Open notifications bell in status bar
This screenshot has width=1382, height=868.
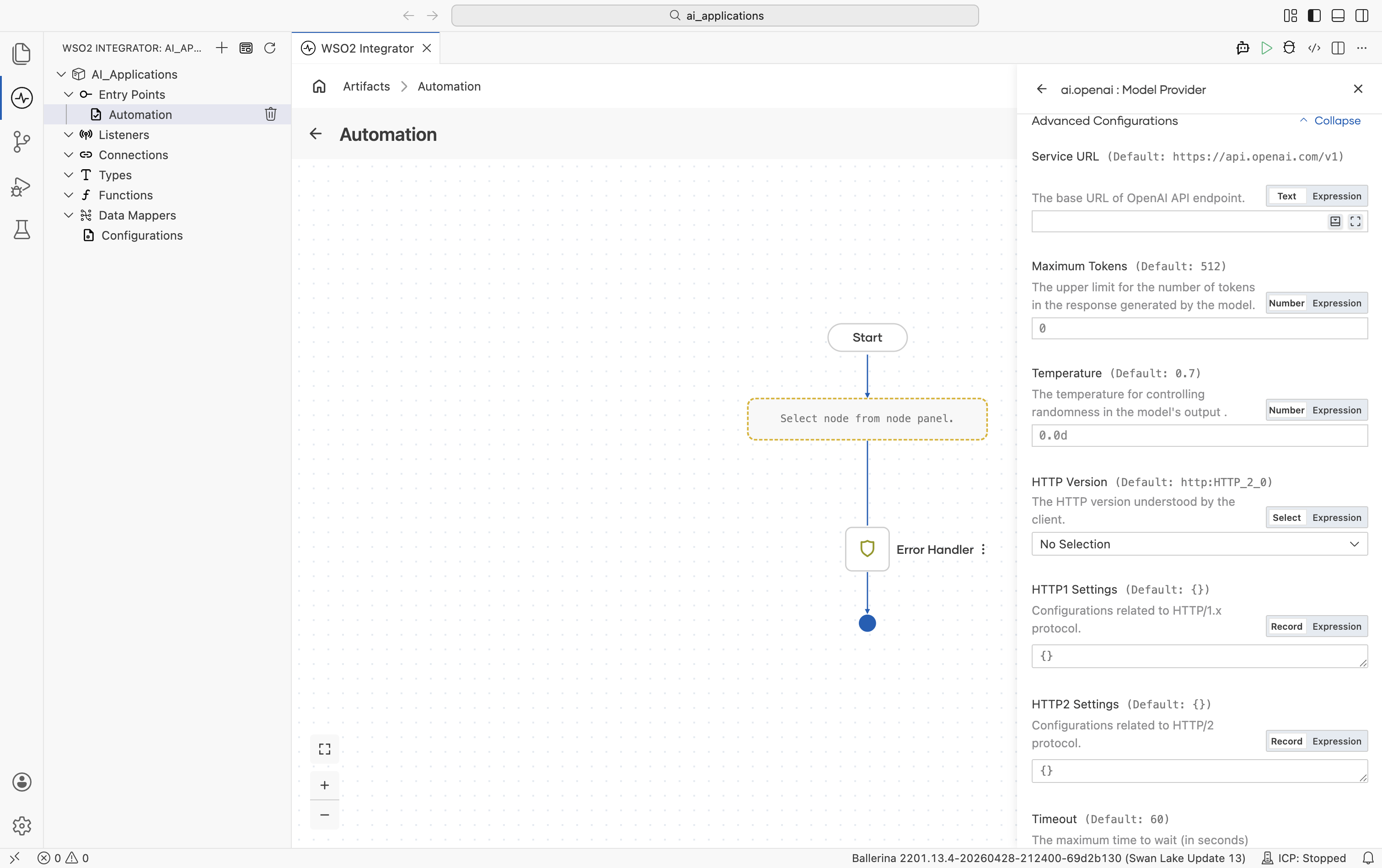[1369, 857]
